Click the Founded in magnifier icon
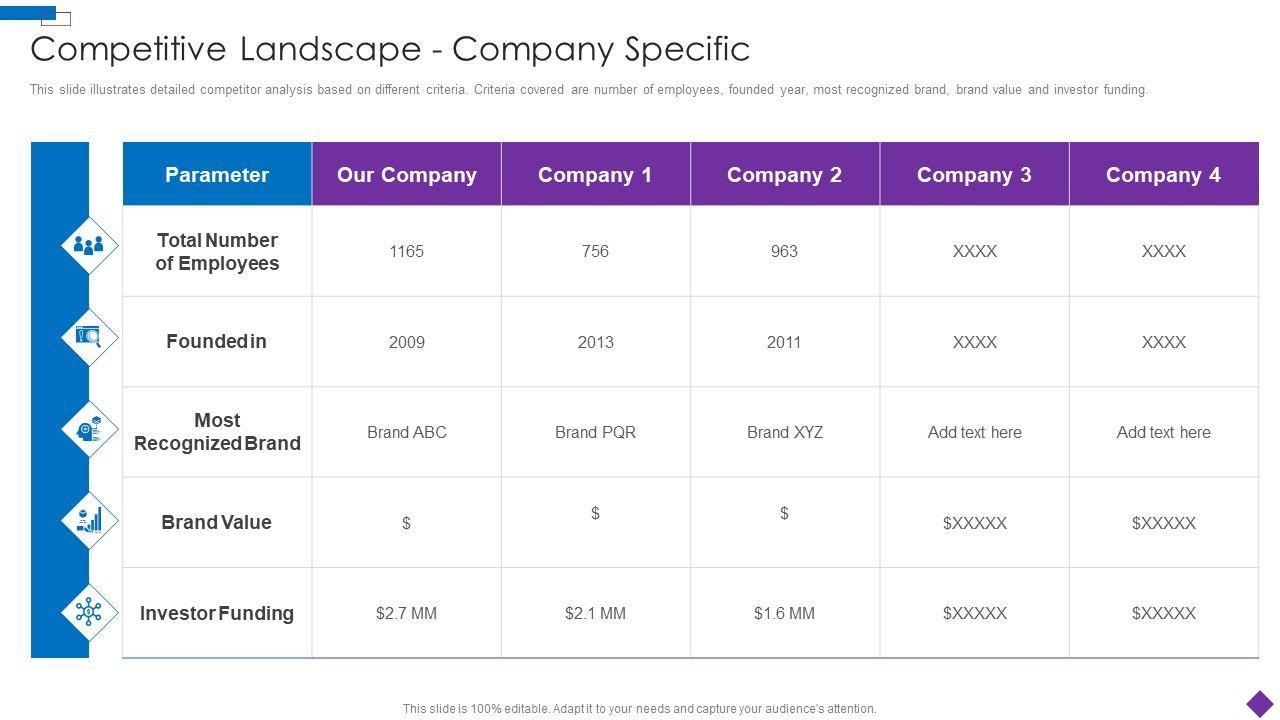Screen dimensions: 1280x720 coord(89,337)
